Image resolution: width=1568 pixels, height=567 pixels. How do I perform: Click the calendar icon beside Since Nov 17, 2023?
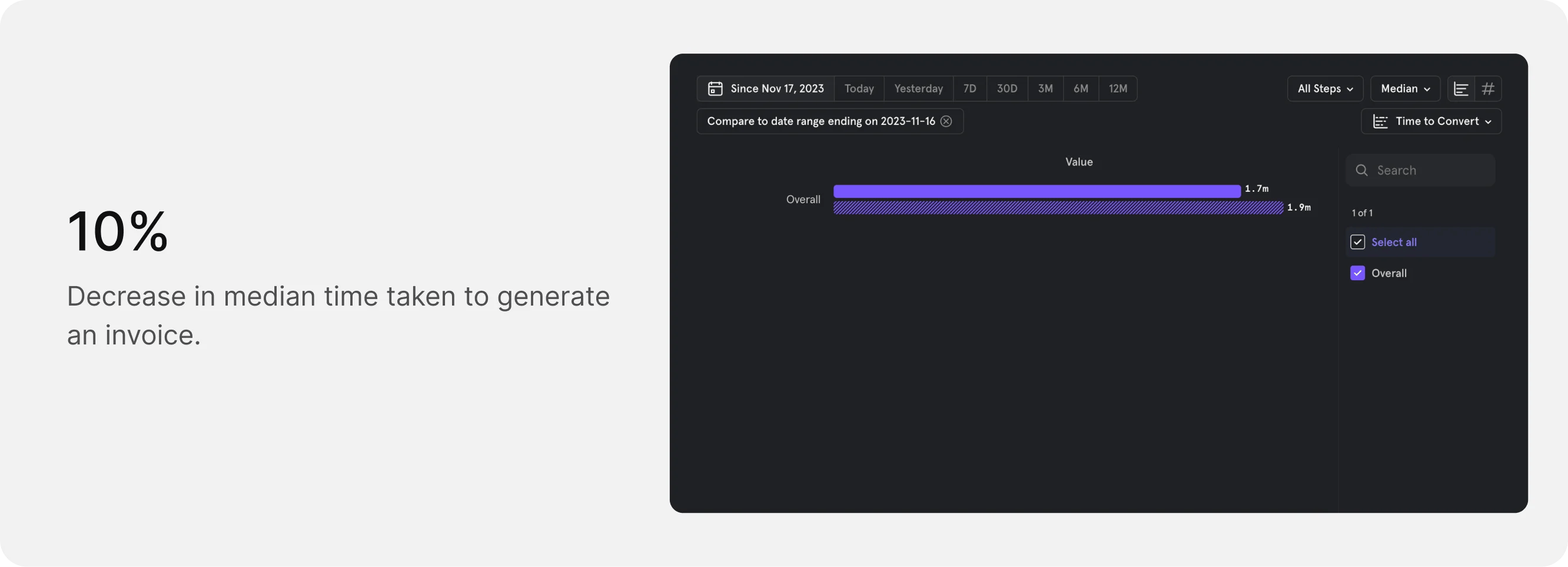[715, 89]
